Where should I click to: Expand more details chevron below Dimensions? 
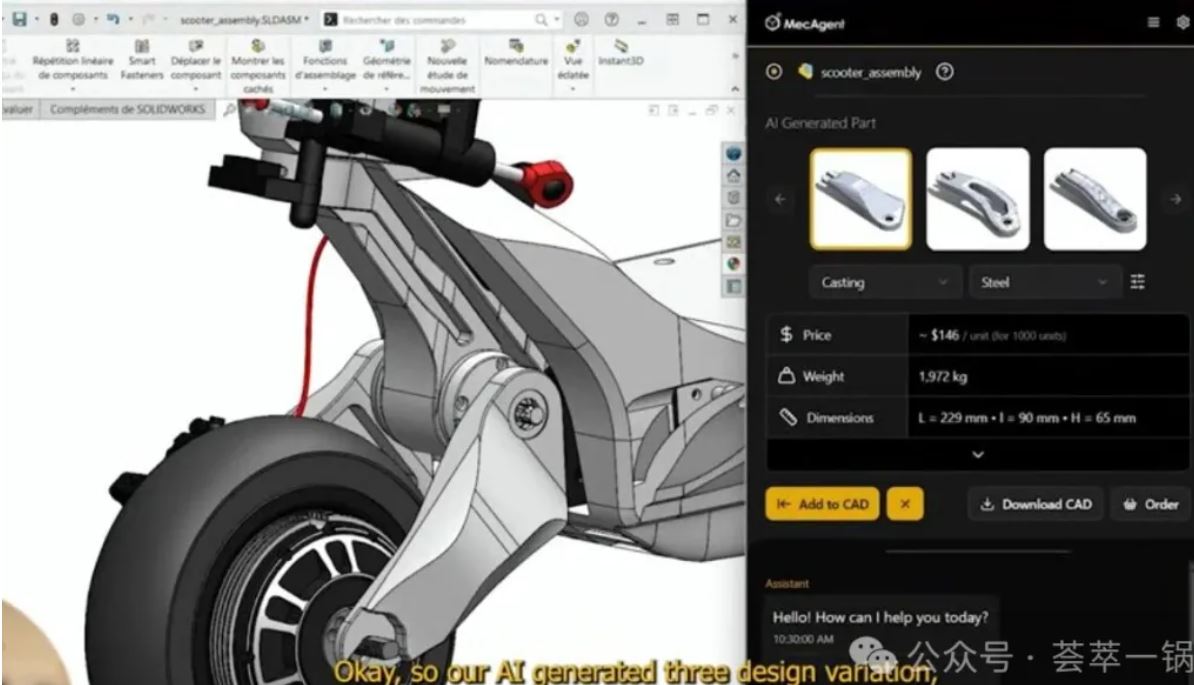click(x=978, y=454)
